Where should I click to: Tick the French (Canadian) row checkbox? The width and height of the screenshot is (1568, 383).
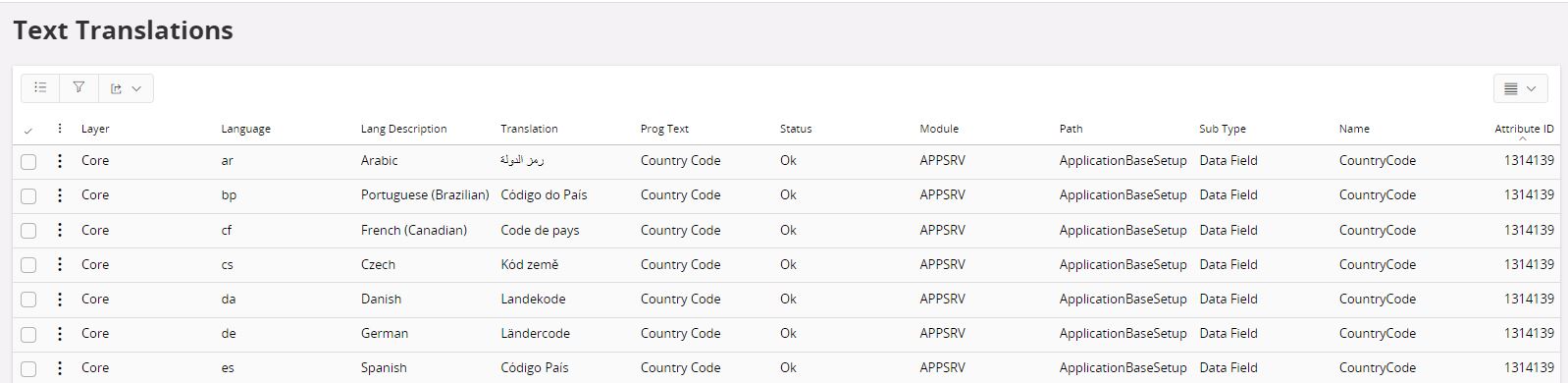pos(28,231)
